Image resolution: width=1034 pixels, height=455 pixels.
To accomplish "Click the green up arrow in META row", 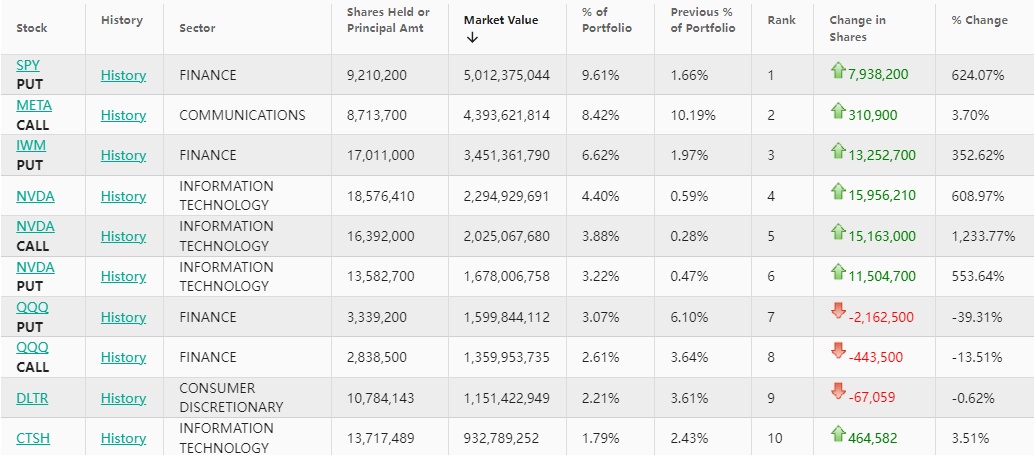I will [838, 111].
